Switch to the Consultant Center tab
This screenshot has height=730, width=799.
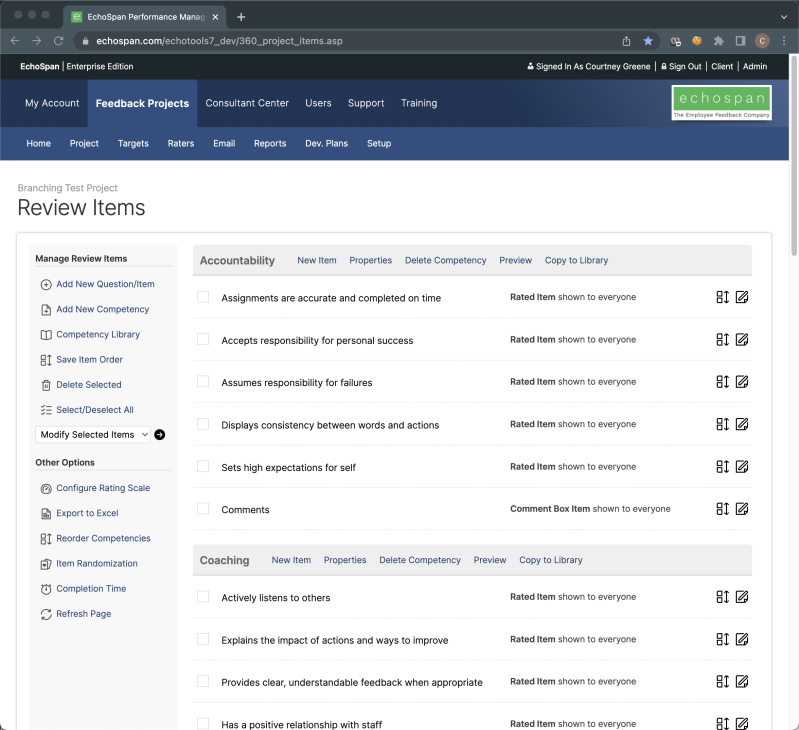coord(247,103)
